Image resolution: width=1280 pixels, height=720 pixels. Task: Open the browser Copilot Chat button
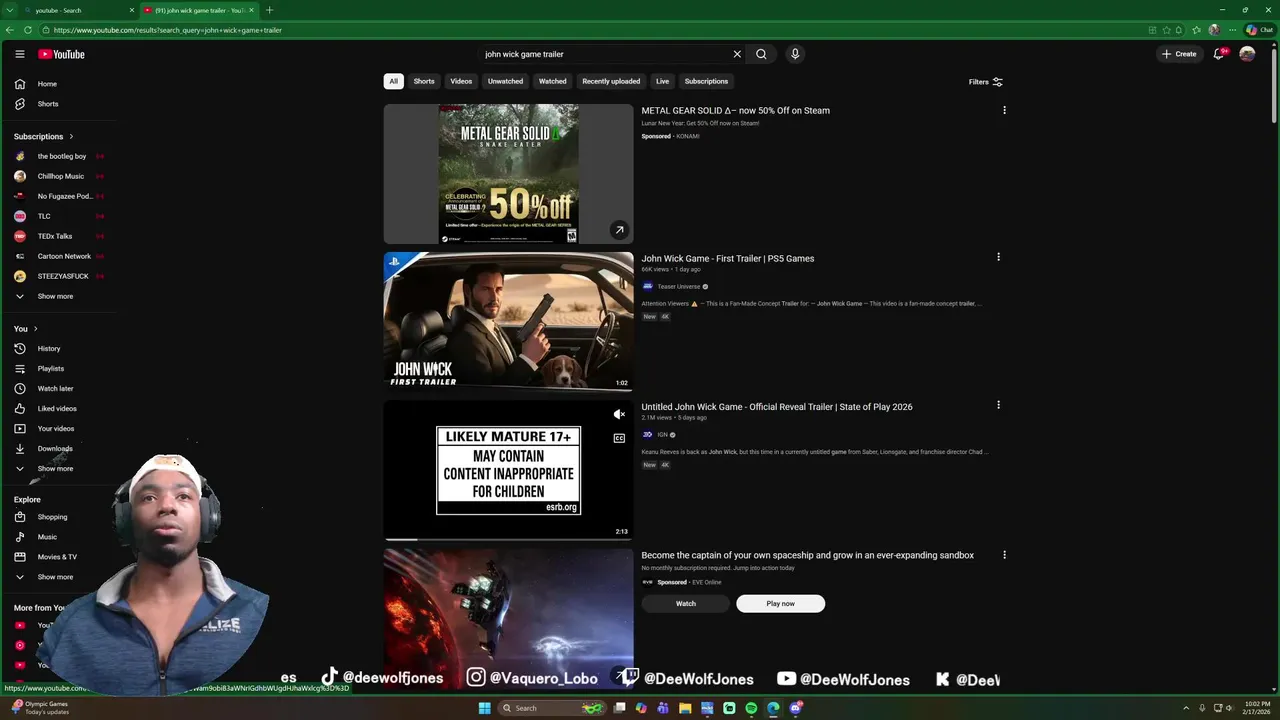pyautogui.click(x=1259, y=30)
